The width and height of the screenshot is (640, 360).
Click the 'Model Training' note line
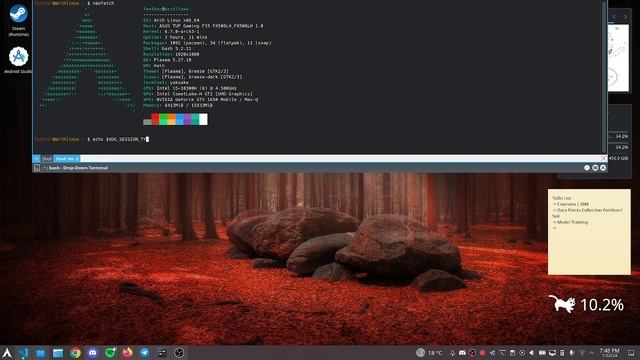click(x=572, y=222)
